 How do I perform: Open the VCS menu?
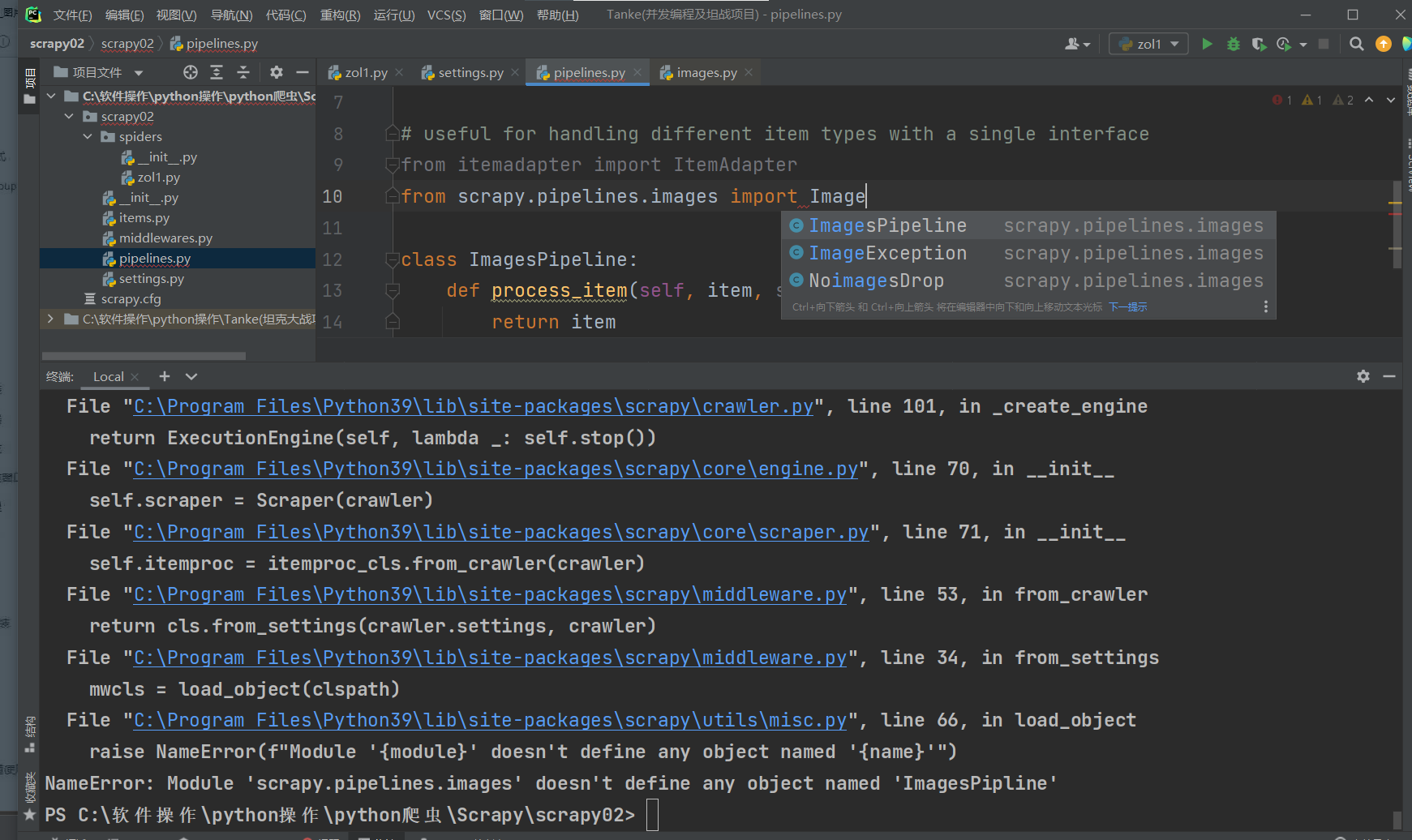(446, 15)
